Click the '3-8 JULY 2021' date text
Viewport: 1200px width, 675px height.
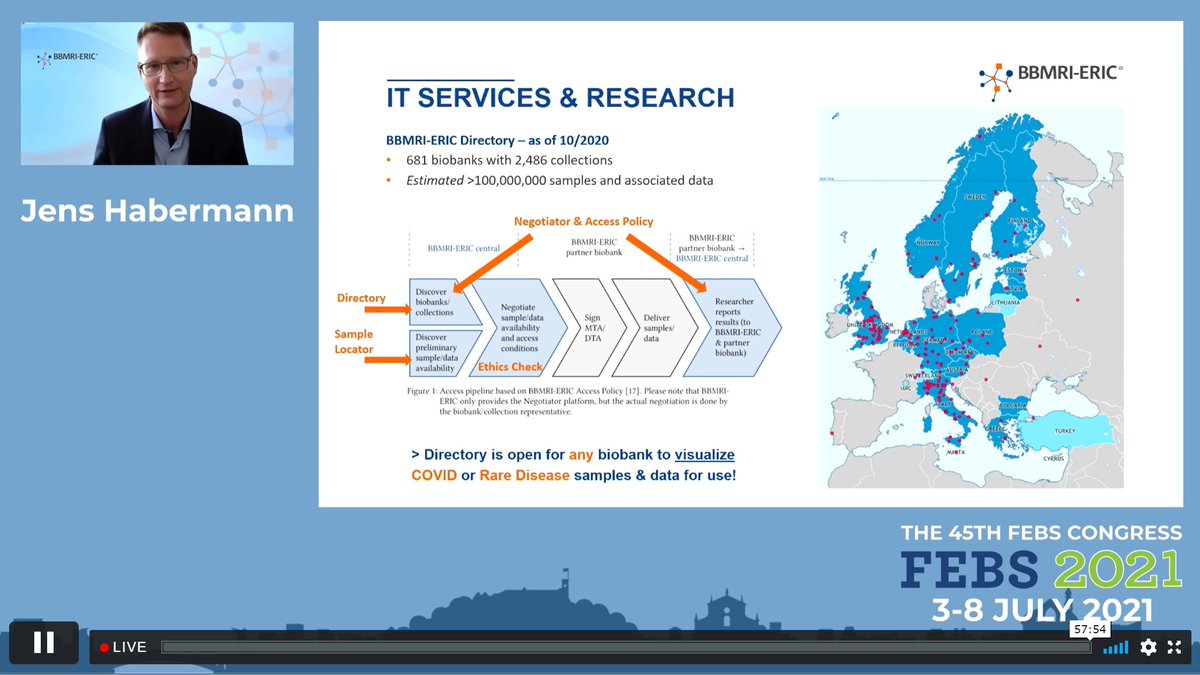1042,608
